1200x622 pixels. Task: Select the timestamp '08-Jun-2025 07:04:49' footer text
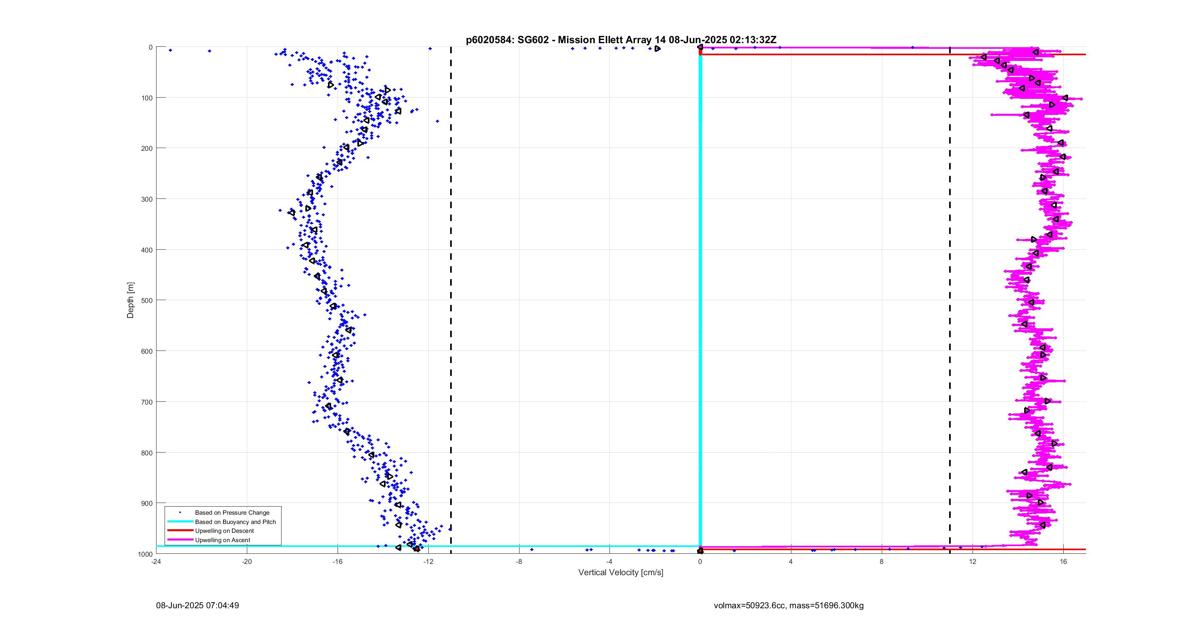tap(197, 605)
